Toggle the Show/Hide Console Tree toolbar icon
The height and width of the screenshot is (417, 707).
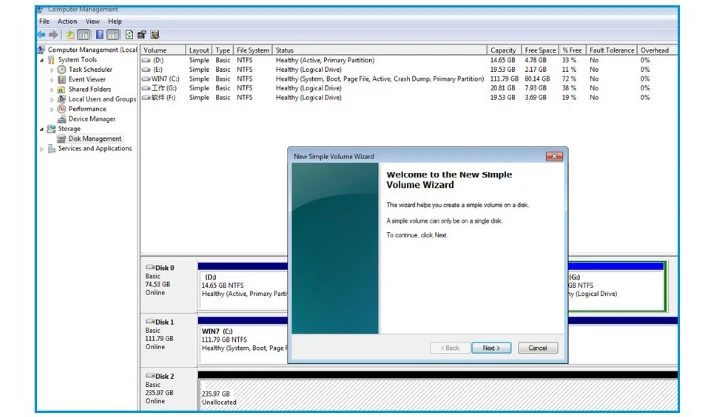pos(83,35)
